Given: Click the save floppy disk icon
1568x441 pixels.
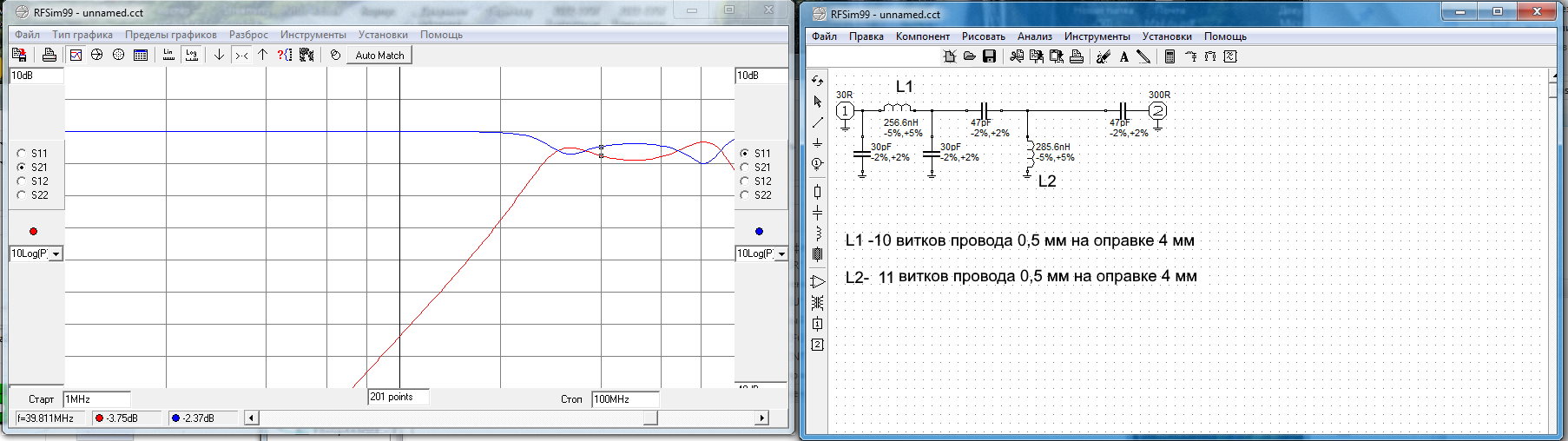Looking at the screenshot, I should [989, 56].
